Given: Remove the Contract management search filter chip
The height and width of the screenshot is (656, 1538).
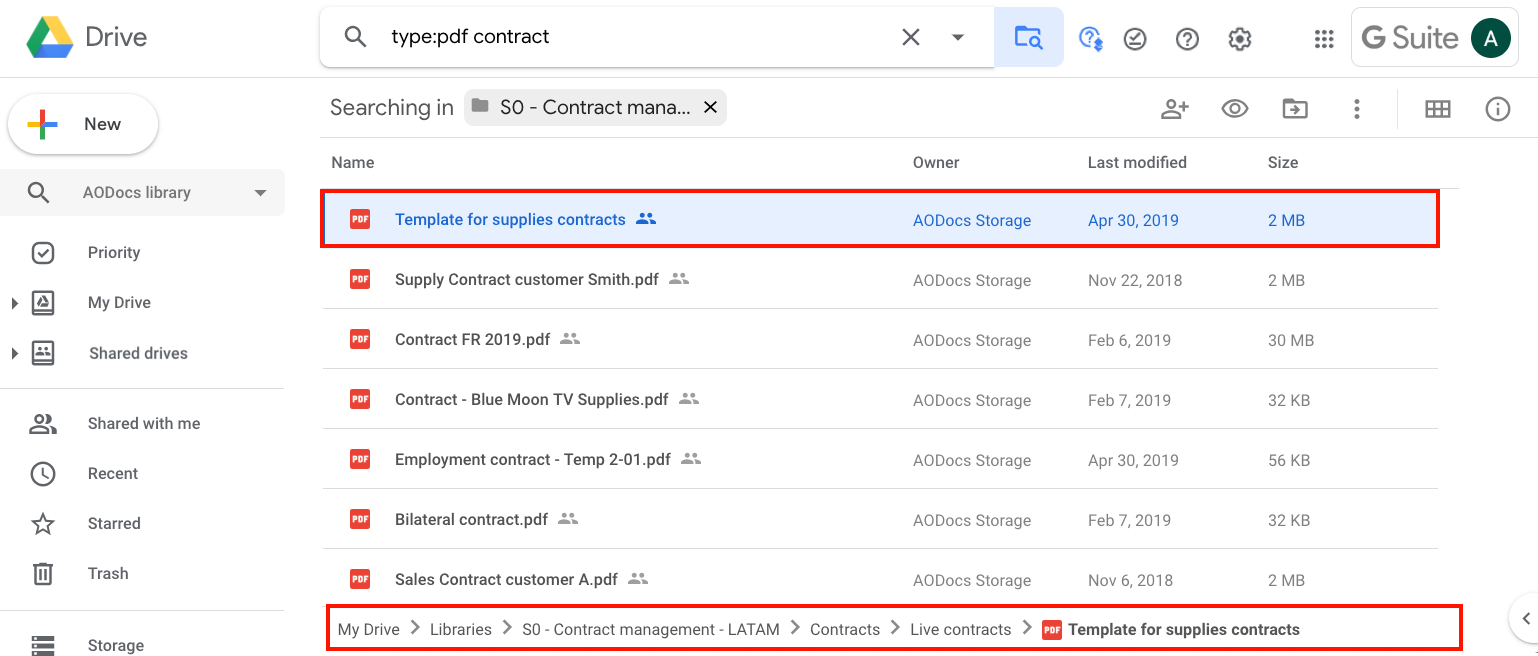Looking at the screenshot, I should pyautogui.click(x=710, y=107).
